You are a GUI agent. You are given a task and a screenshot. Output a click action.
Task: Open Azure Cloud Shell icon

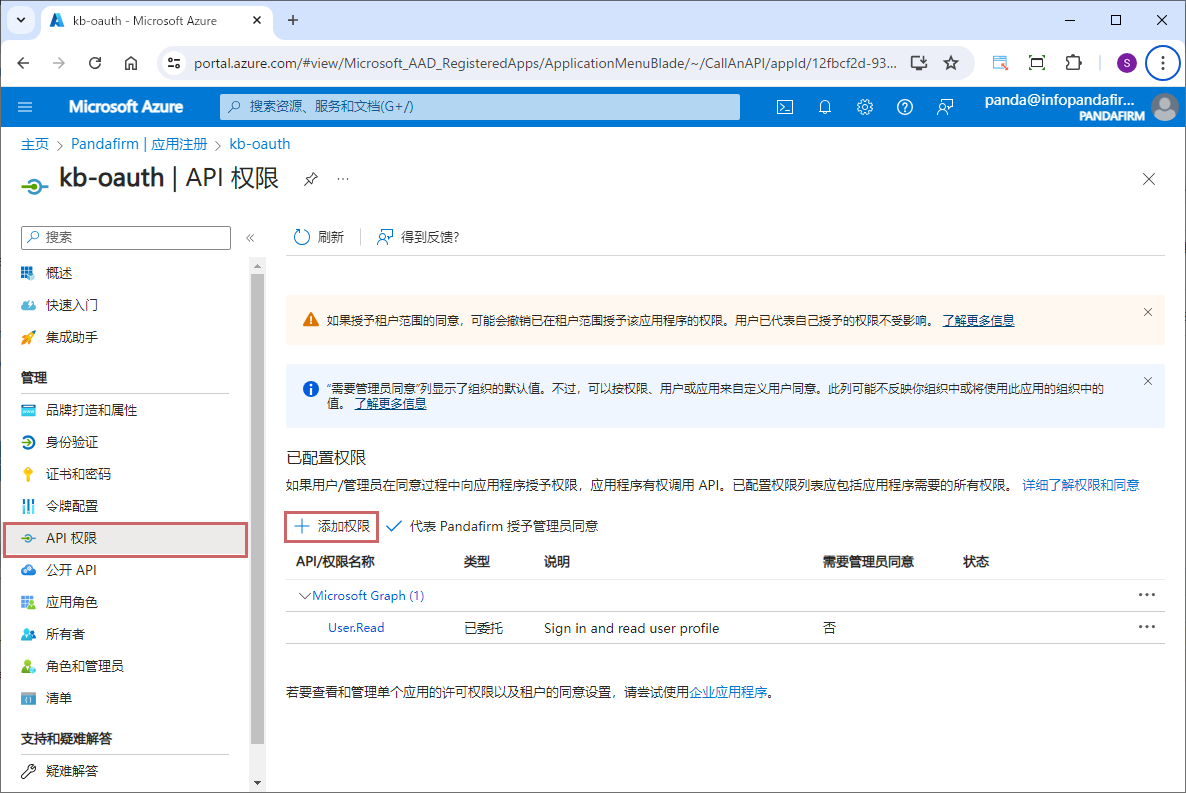click(x=785, y=107)
